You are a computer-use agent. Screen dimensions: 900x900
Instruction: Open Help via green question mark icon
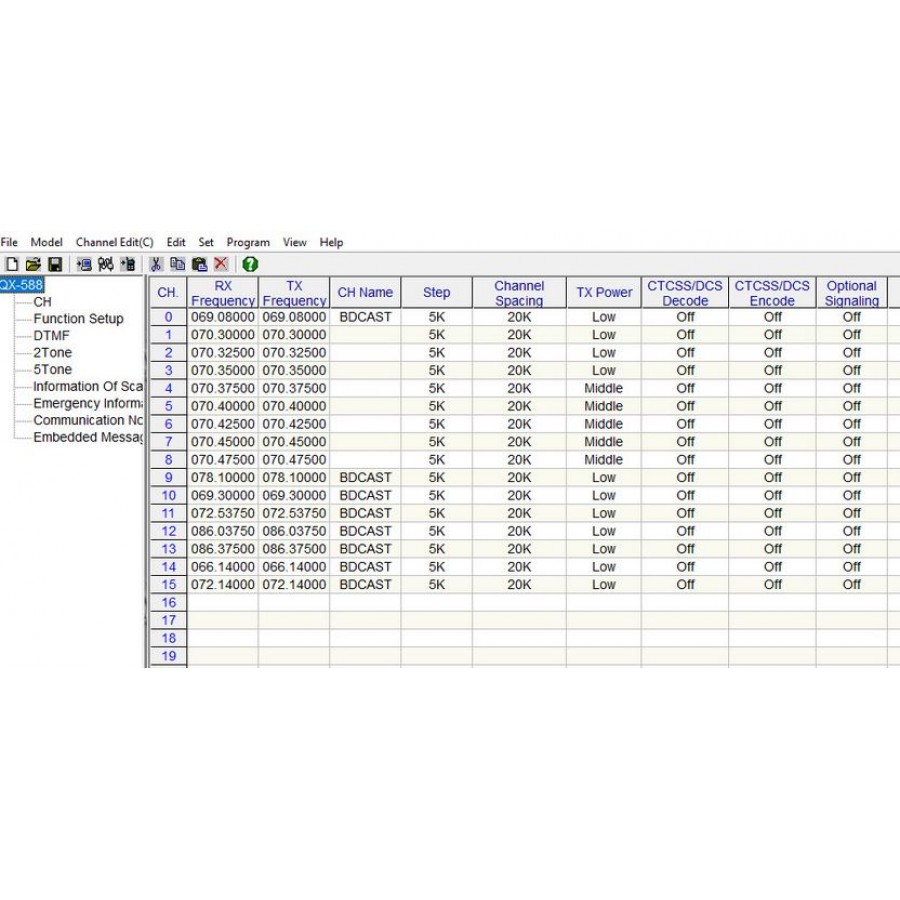(250, 264)
